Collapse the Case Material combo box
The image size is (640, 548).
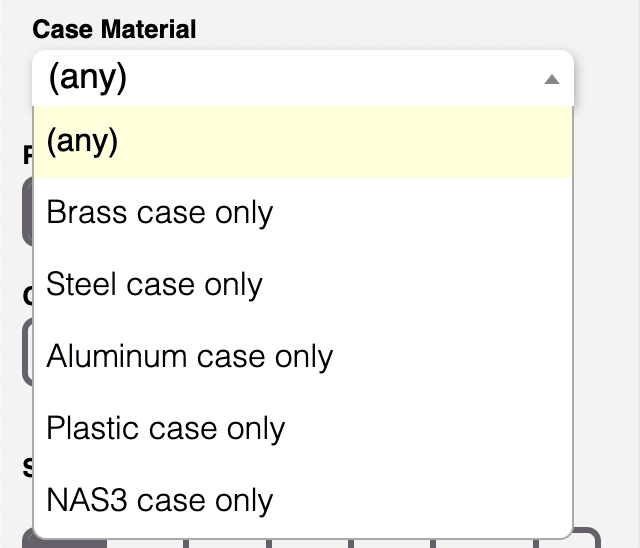tap(302, 79)
